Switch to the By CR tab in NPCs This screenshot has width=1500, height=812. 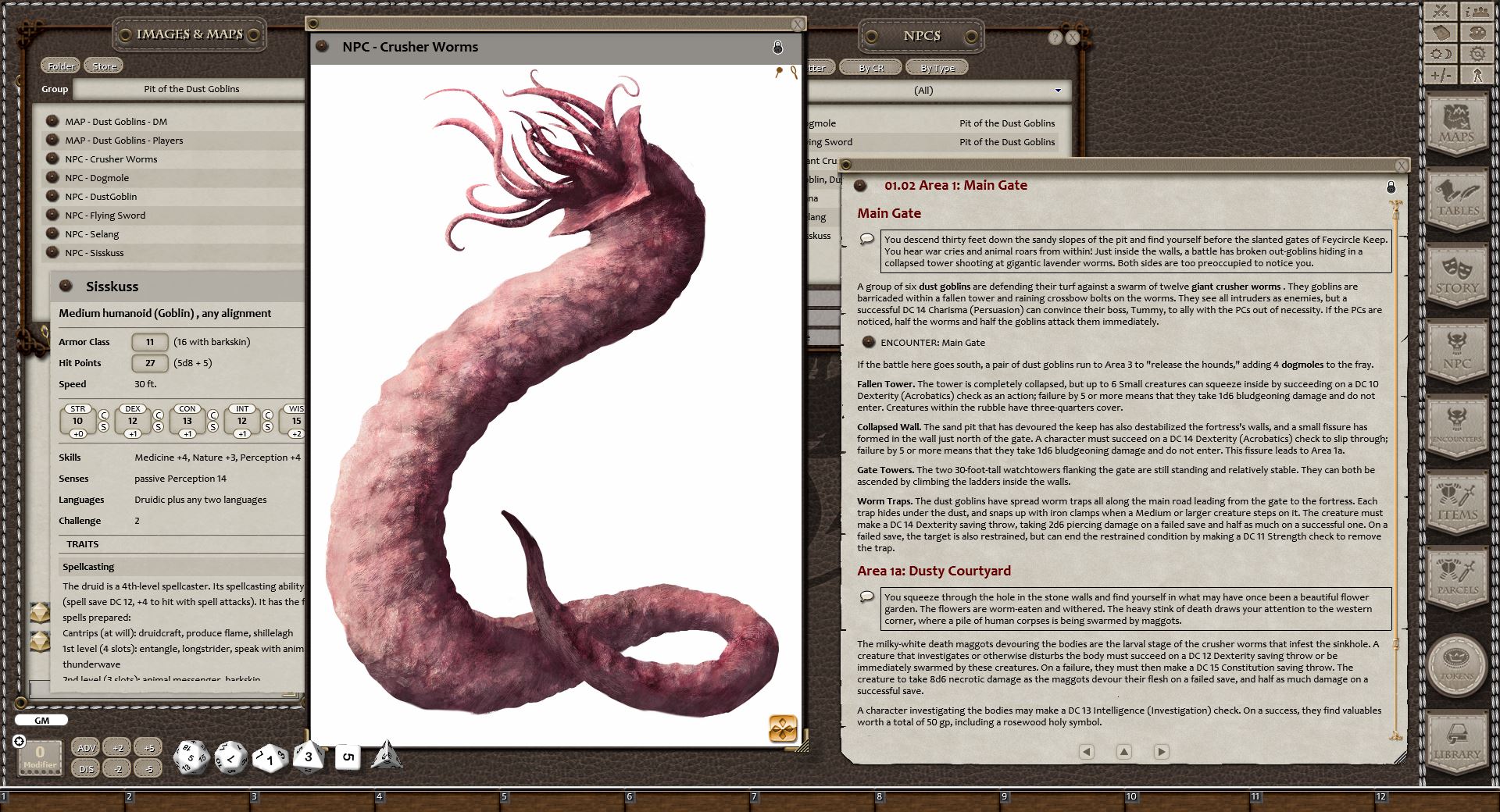870,68
